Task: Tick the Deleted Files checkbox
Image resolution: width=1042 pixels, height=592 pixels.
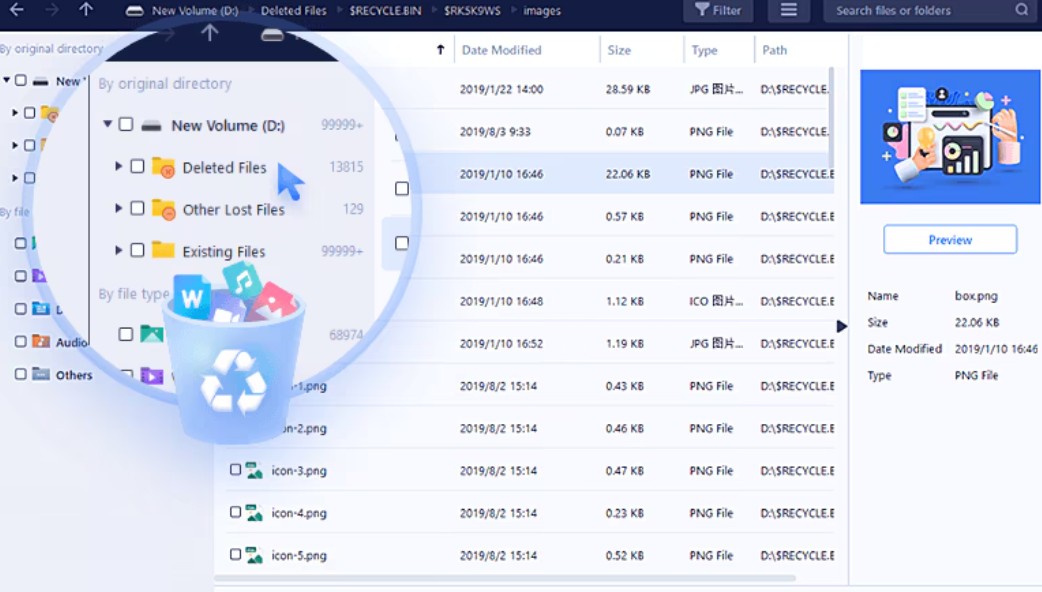Action: click(x=137, y=167)
